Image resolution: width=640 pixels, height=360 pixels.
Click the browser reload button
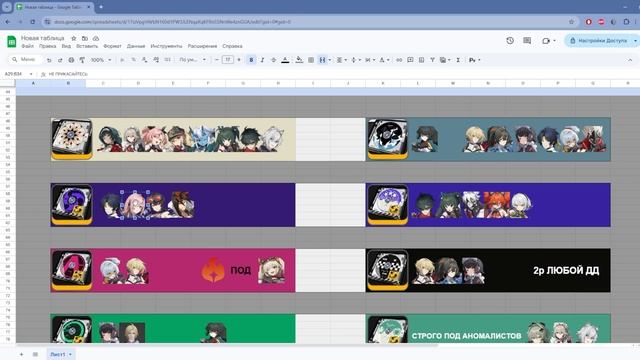pyautogui.click(x=33, y=22)
